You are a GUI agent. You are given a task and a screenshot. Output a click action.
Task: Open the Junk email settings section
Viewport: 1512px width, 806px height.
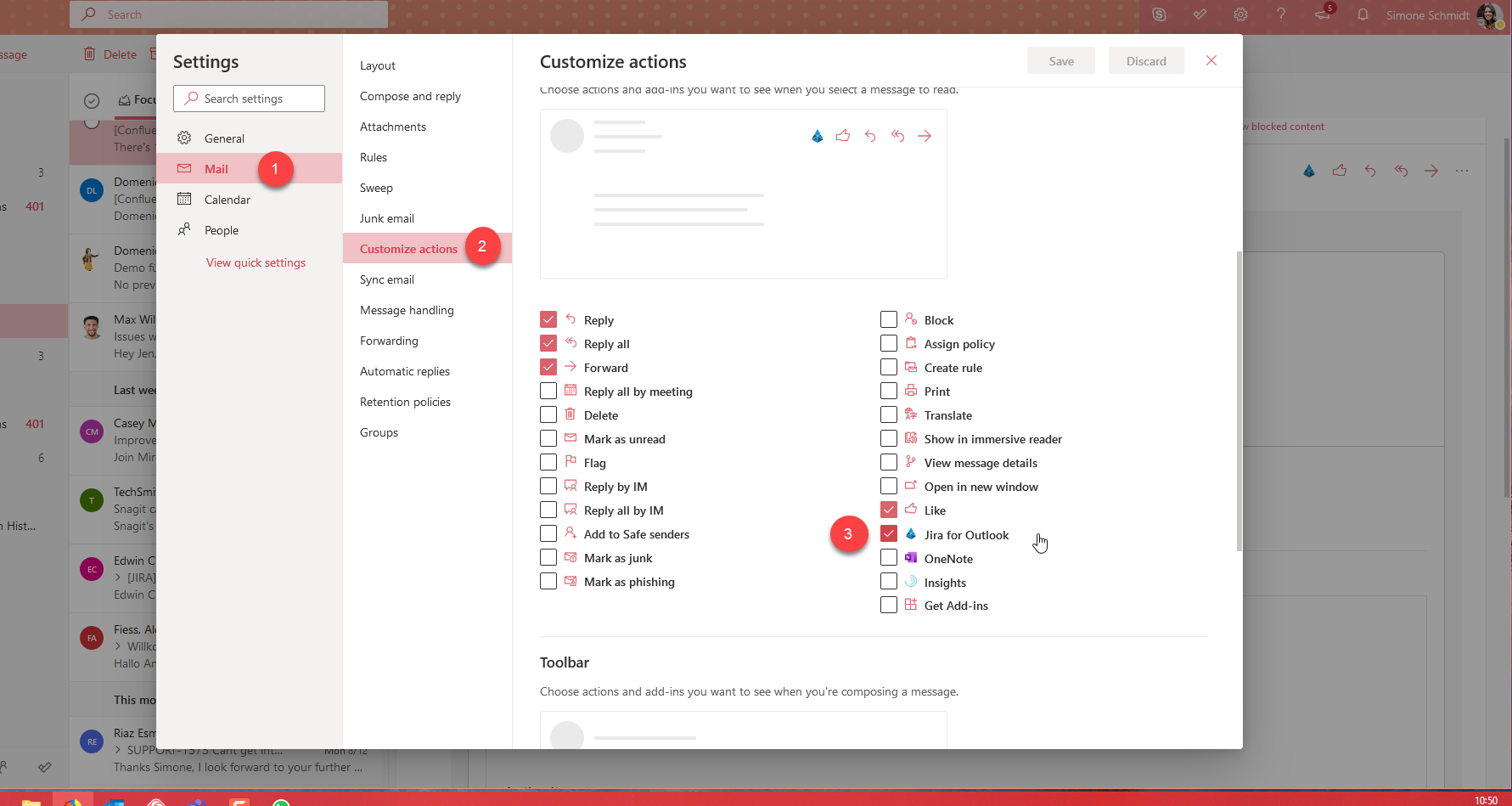click(x=387, y=218)
